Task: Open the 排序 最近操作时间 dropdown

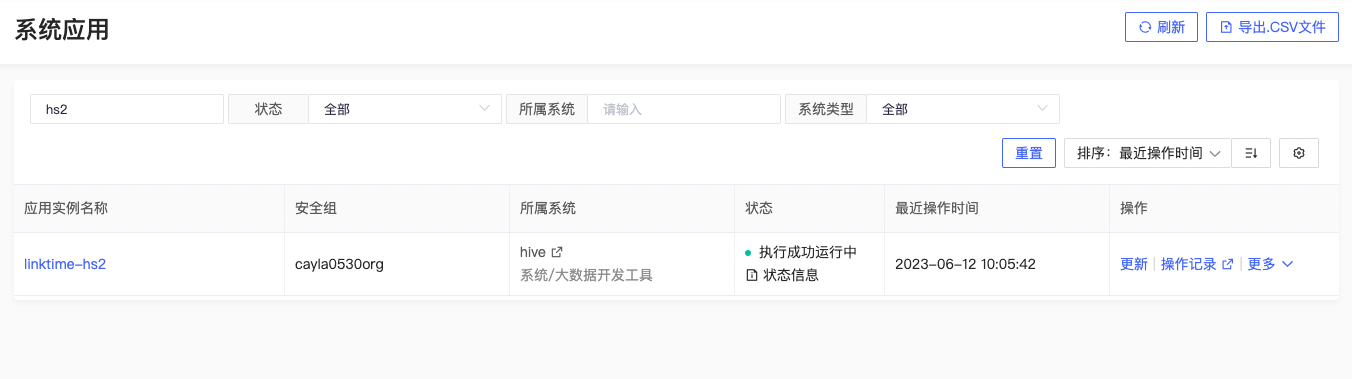Action: click(x=1148, y=153)
